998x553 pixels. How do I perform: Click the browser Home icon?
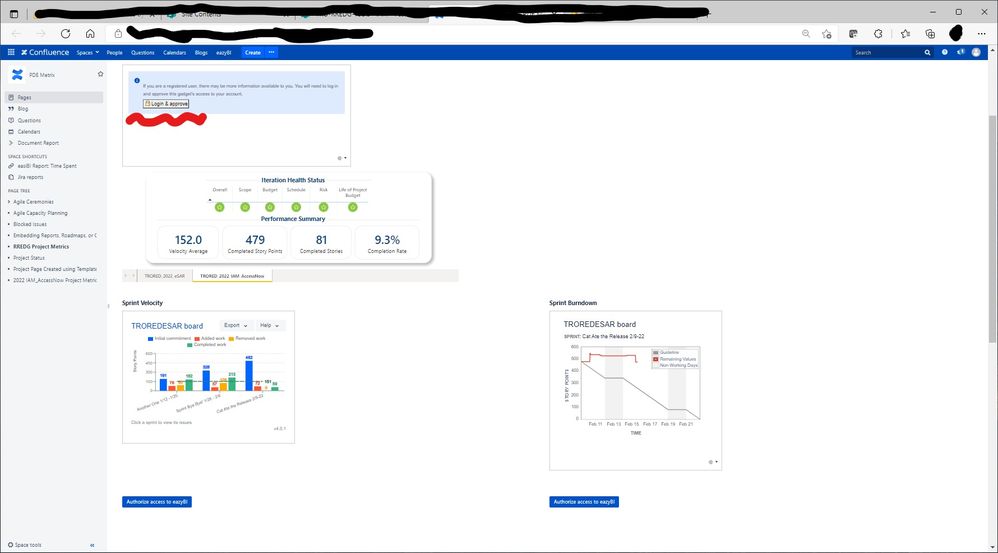tap(90, 34)
